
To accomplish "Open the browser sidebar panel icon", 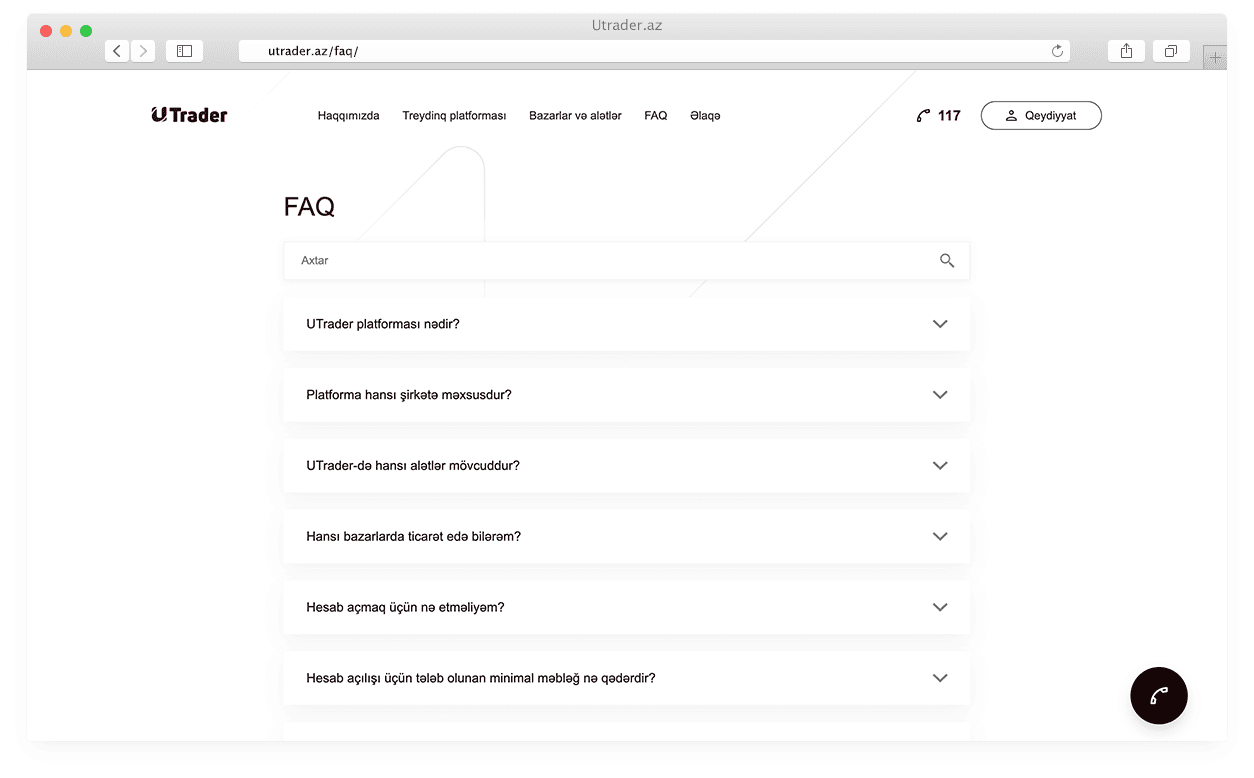I will tap(184, 50).
